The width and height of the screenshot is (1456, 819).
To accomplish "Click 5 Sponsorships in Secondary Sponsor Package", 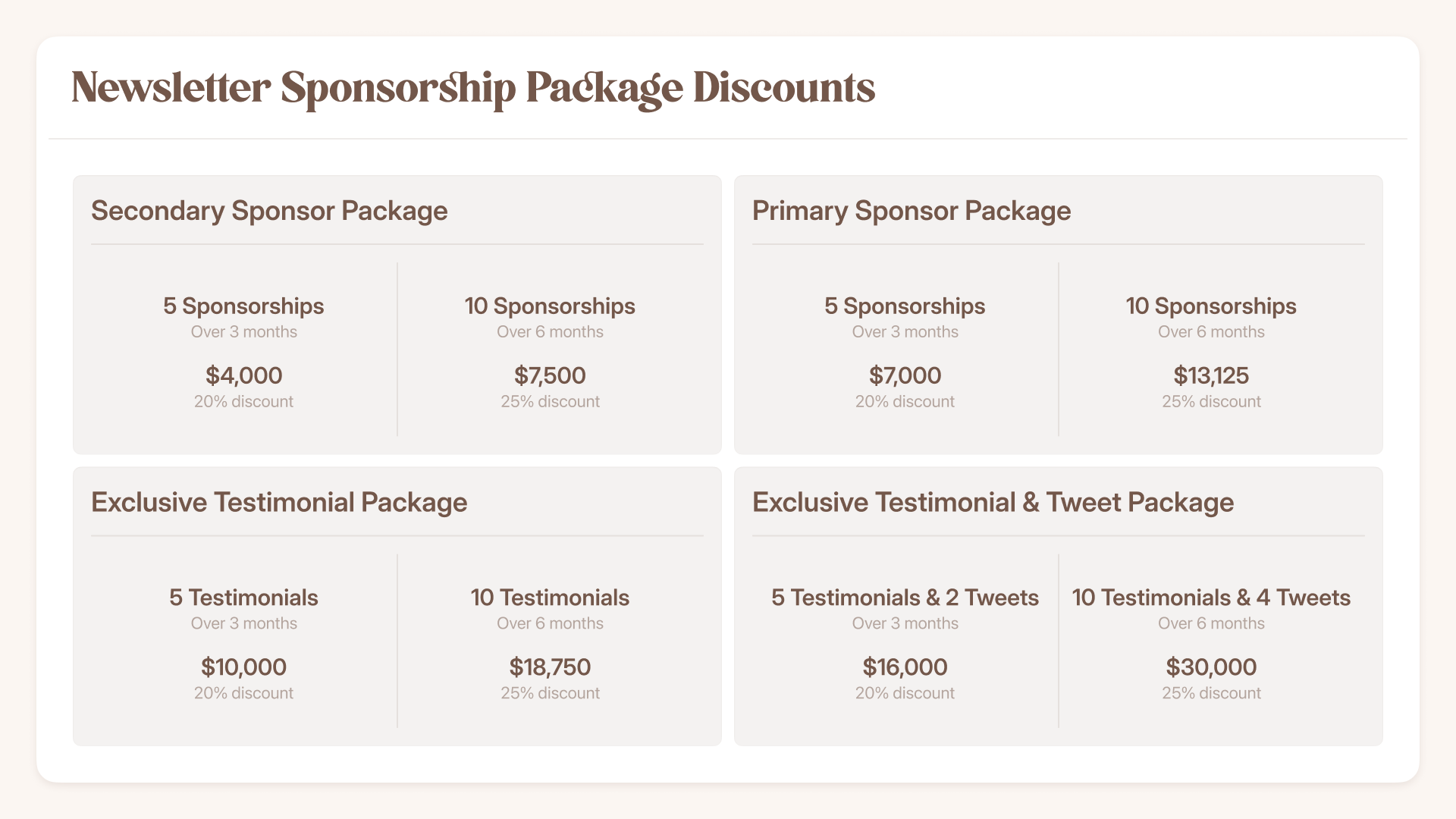I will coord(243,306).
